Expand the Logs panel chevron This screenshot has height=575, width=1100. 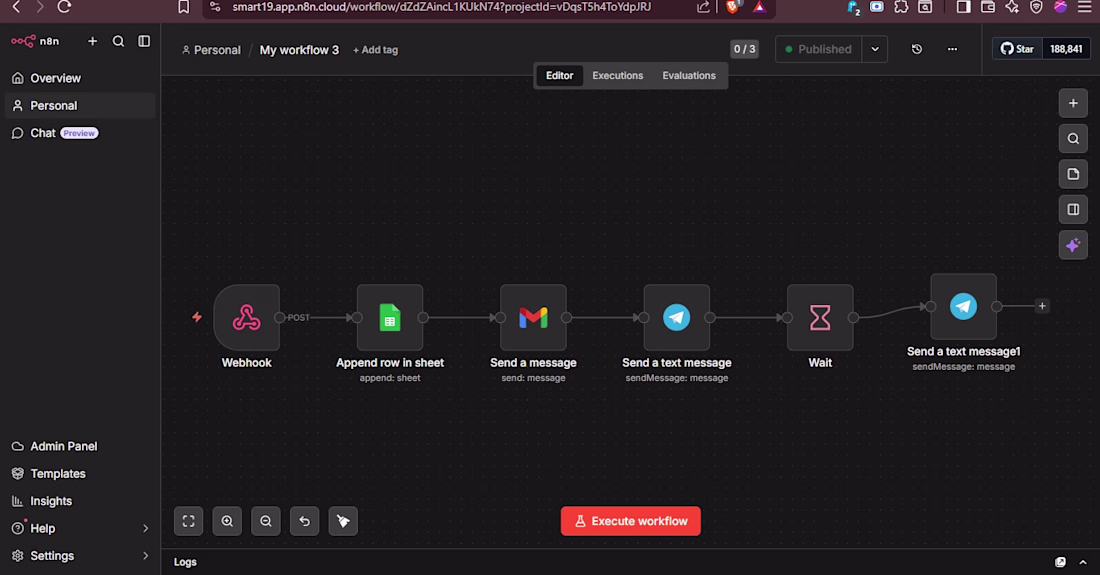[1083, 562]
